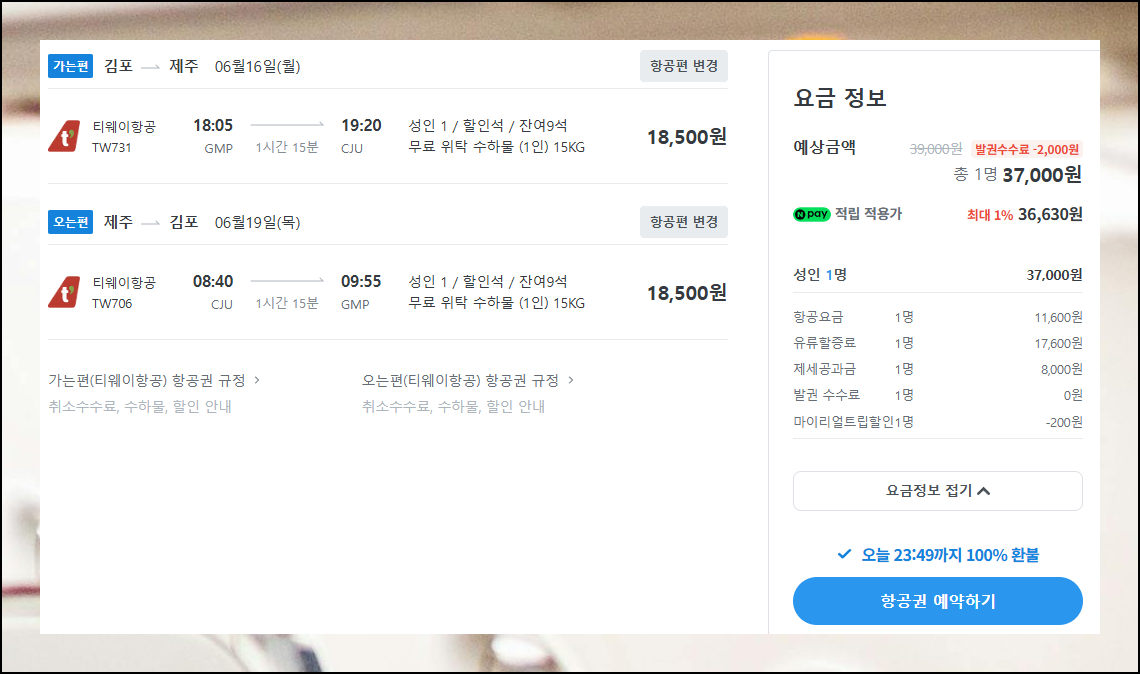1140x674 pixels.
Task: Click 취소수수료, 수하물, 할인 안내 under 오는편
Action: [454, 406]
